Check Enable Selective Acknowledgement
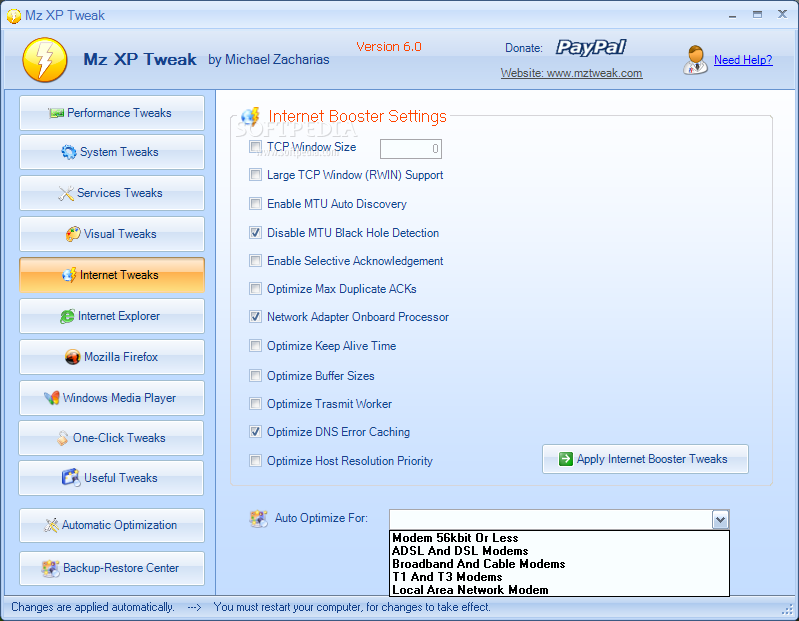The width and height of the screenshot is (799, 621). [255, 261]
